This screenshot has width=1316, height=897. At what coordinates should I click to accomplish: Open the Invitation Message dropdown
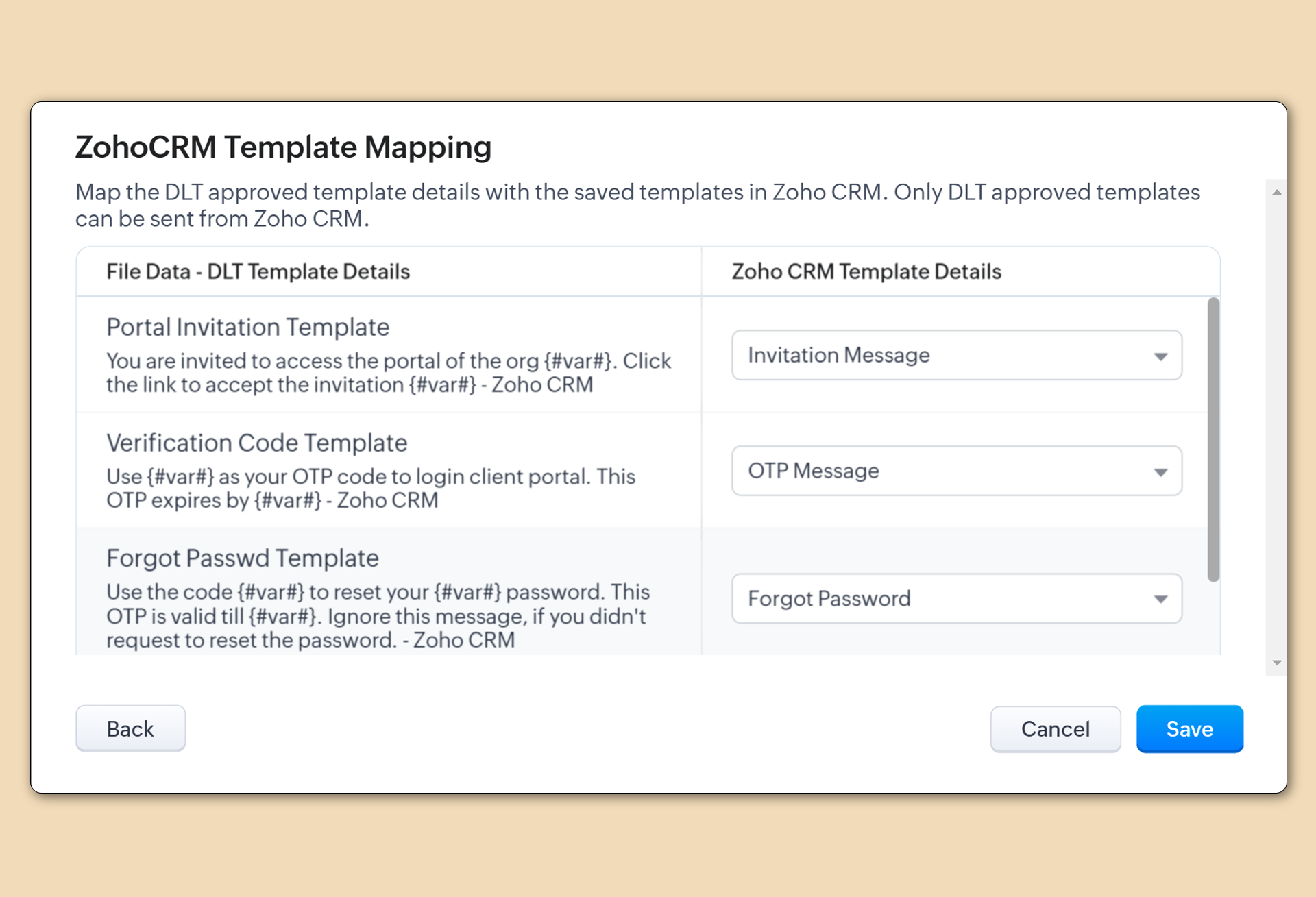click(x=956, y=356)
